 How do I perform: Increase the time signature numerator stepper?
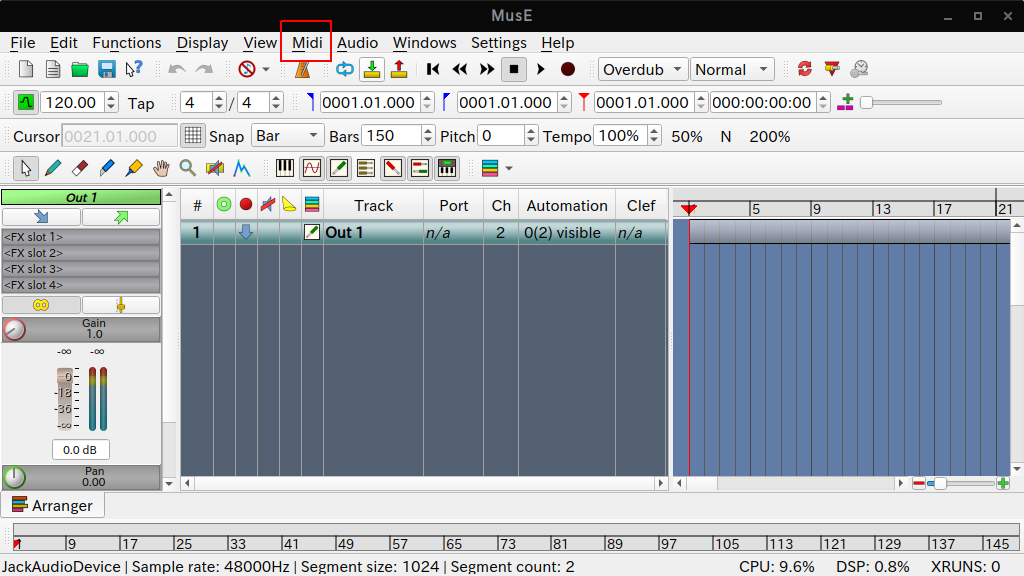[219, 98]
